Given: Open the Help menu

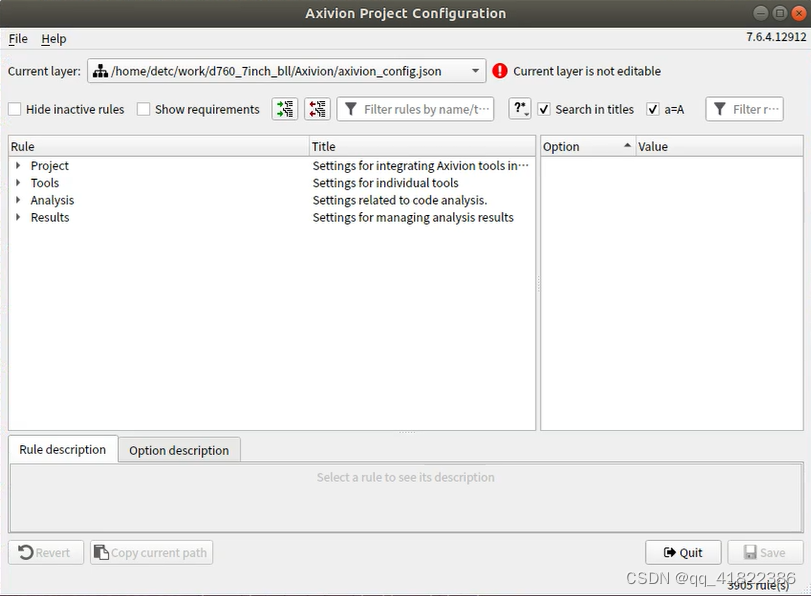Looking at the screenshot, I should 54,39.
